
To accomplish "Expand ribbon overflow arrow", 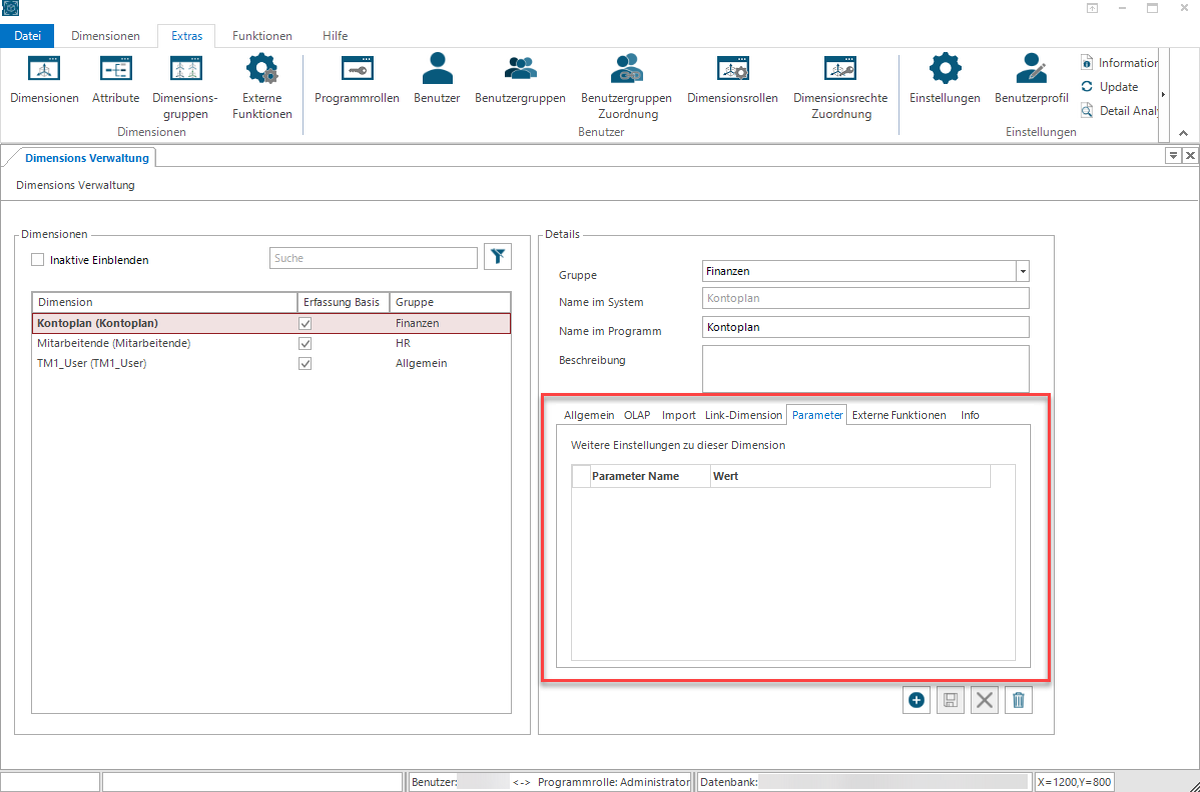I will click(1163, 94).
